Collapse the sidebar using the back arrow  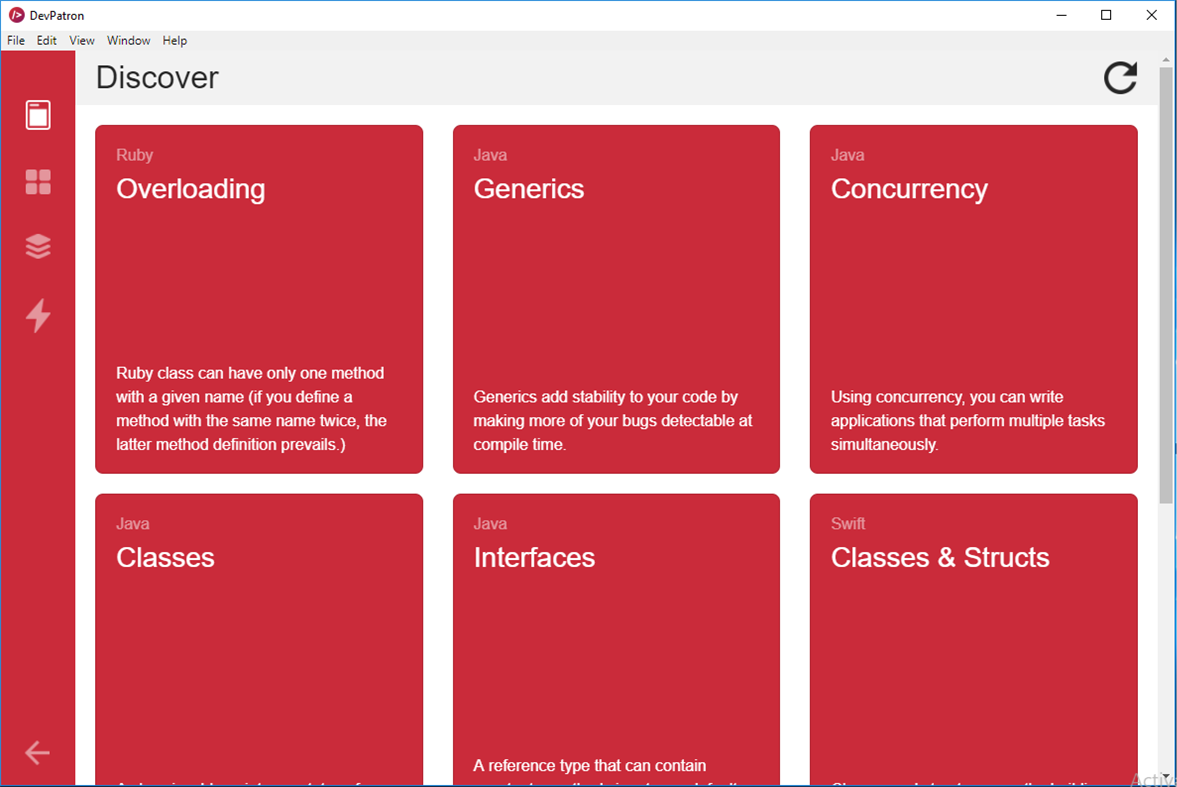coord(37,752)
